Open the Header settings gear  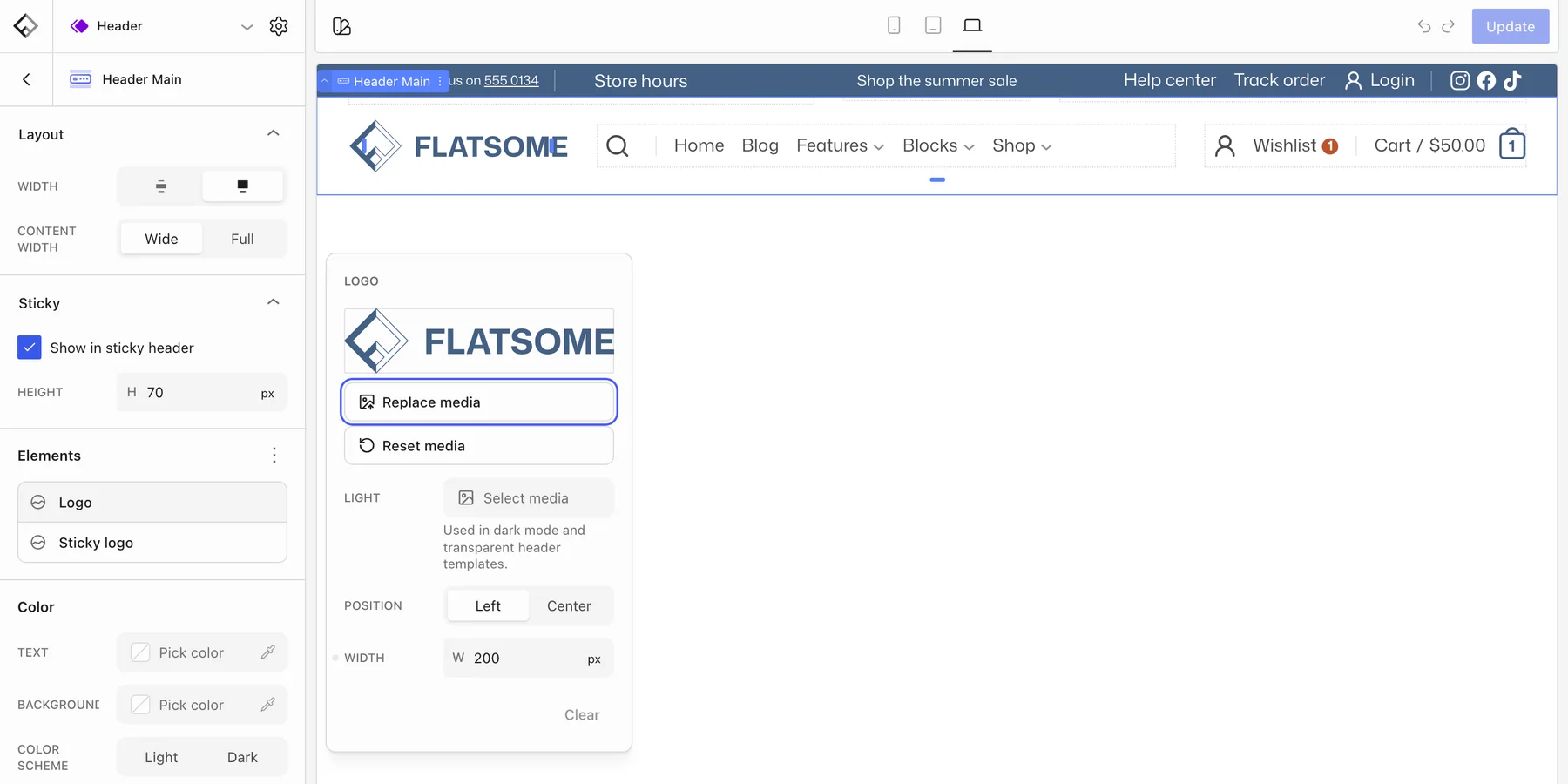pyautogui.click(x=279, y=26)
